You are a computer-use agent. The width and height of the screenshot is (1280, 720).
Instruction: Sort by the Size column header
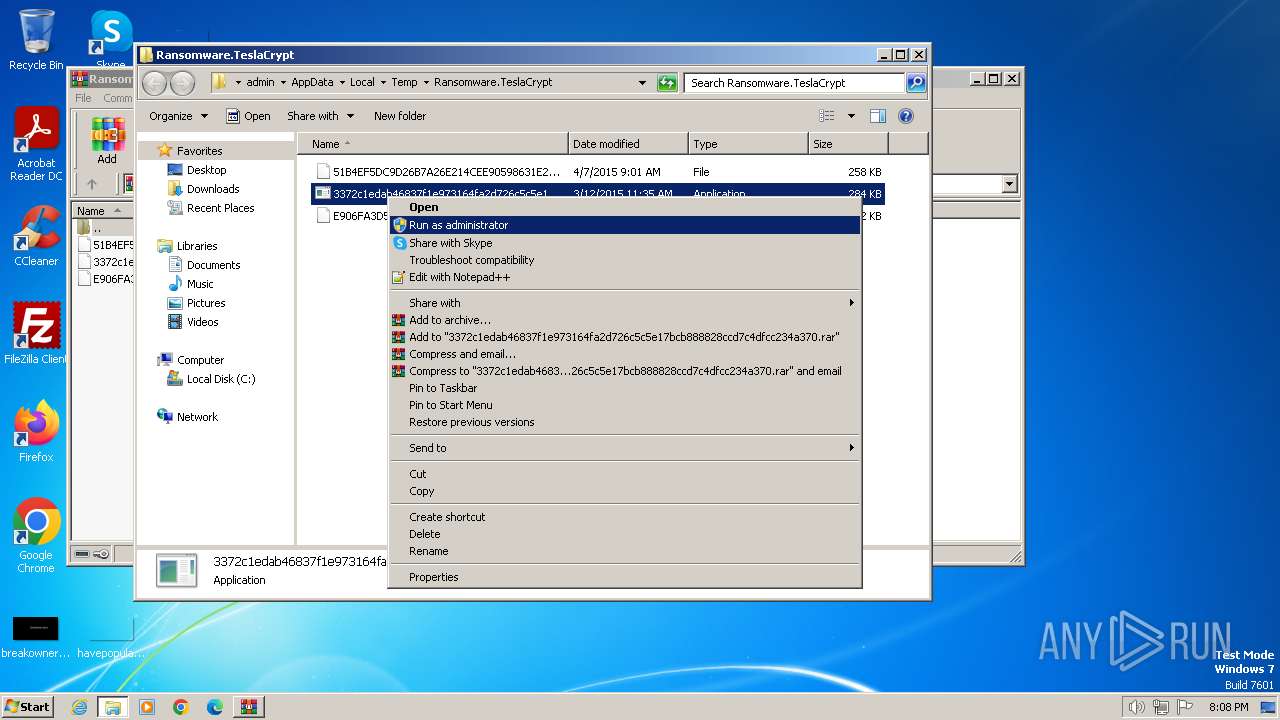(x=848, y=144)
